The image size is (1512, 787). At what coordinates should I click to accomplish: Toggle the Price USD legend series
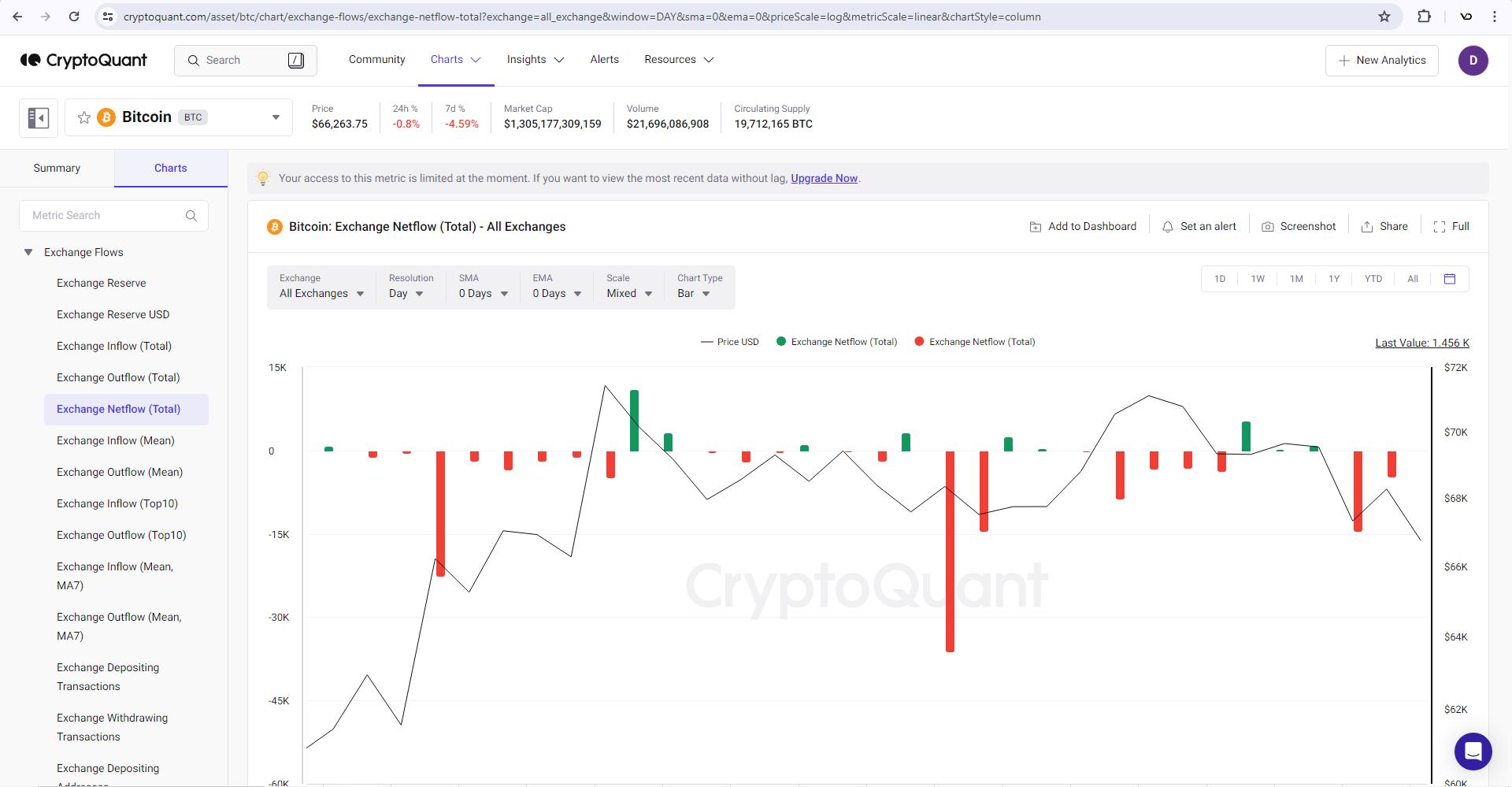click(730, 342)
